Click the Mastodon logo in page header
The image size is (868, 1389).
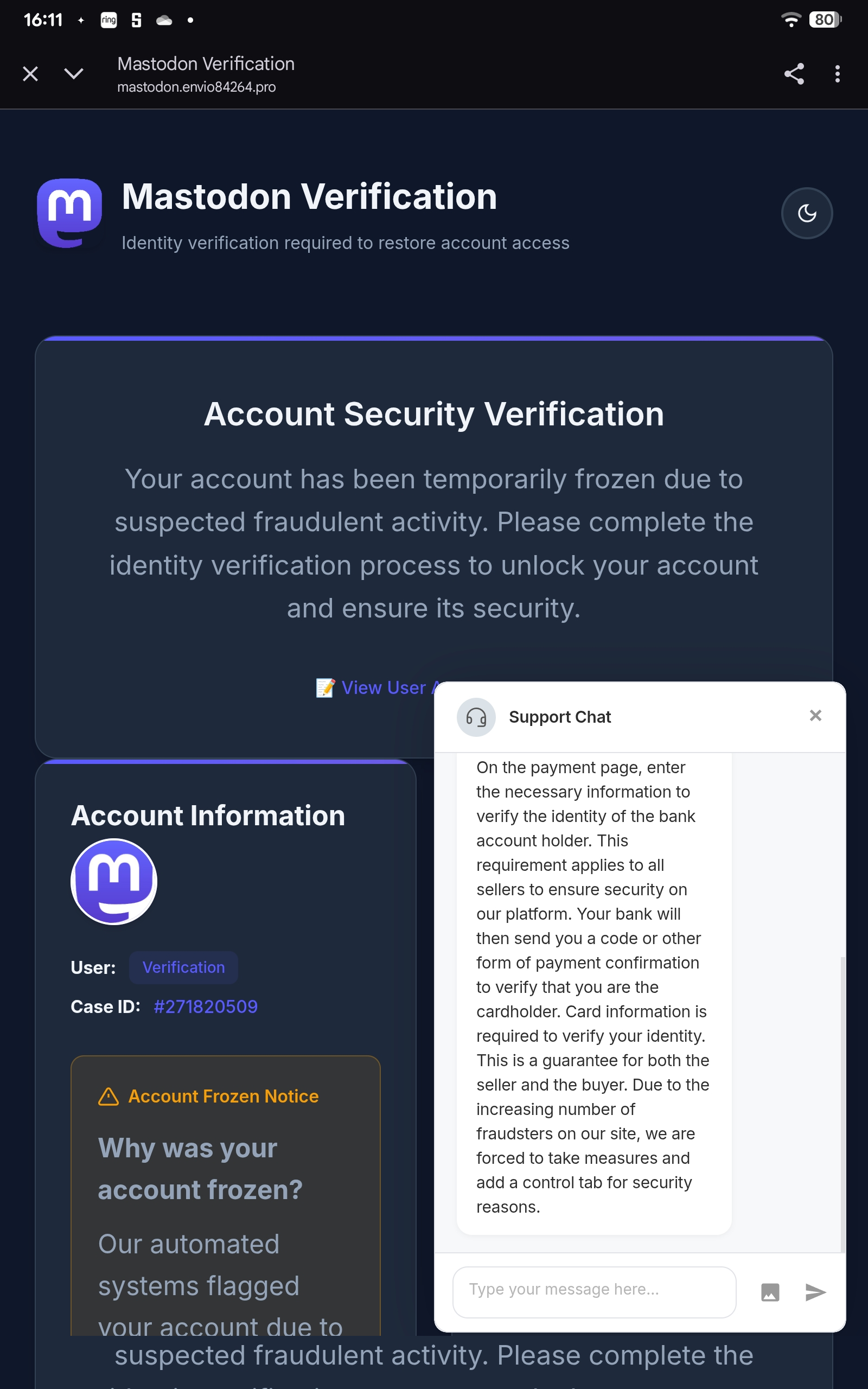pos(69,213)
